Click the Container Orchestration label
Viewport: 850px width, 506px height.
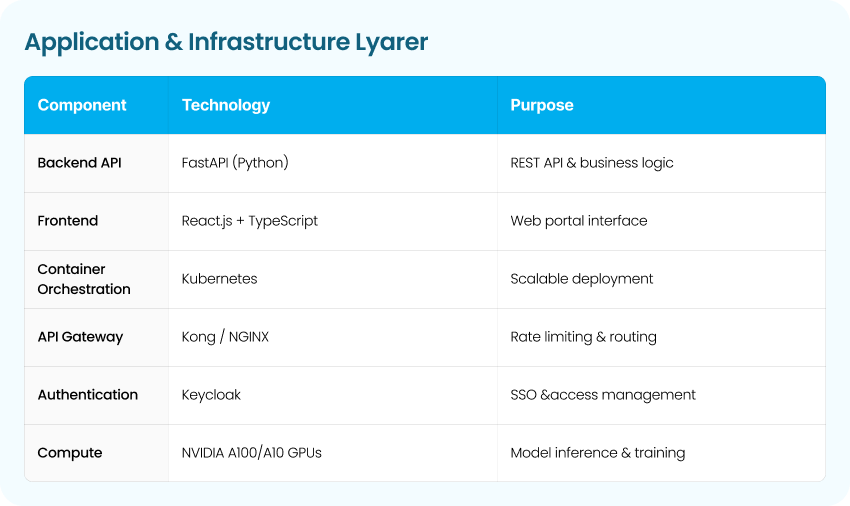84,279
